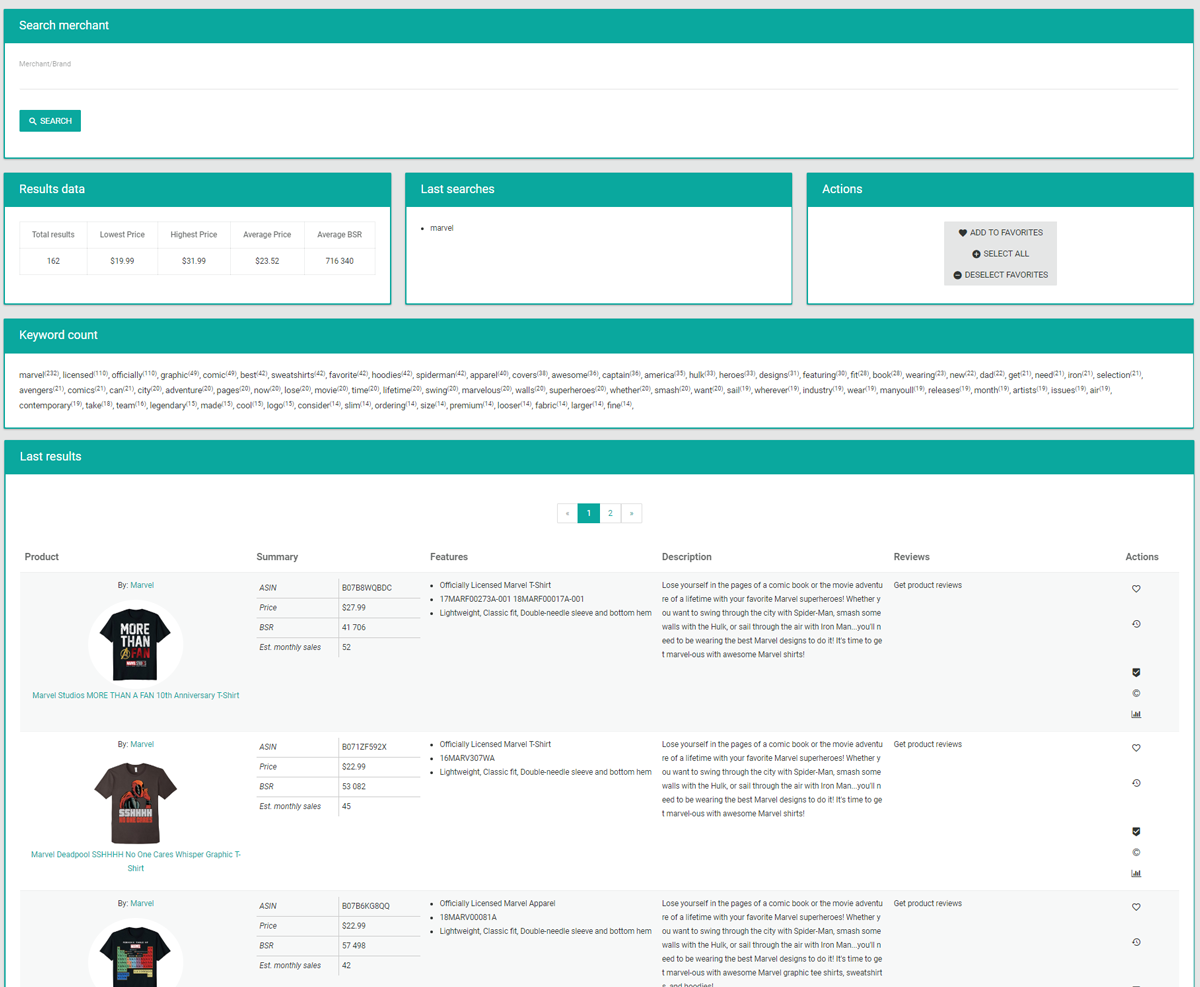Open bar chart icon for MORE THAN A FAN shirt
Screen dimensions: 1200x987
click(x=1136, y=714)
